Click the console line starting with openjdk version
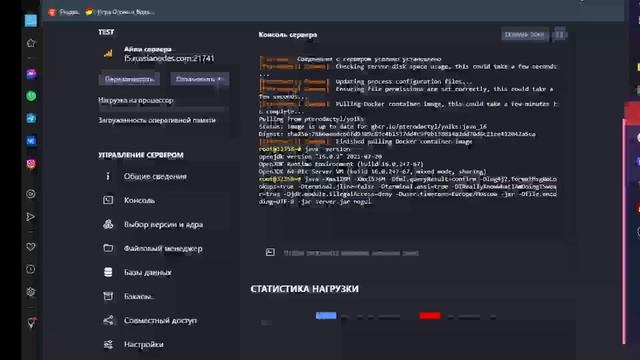 click(x=320, y=157)
